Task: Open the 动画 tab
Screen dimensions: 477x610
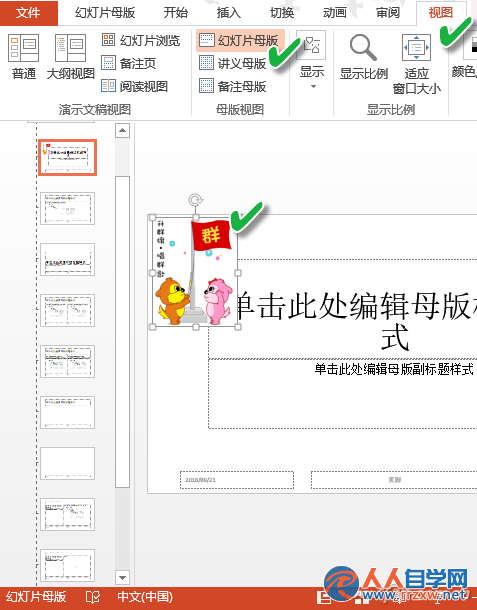Action: (335, 12)
